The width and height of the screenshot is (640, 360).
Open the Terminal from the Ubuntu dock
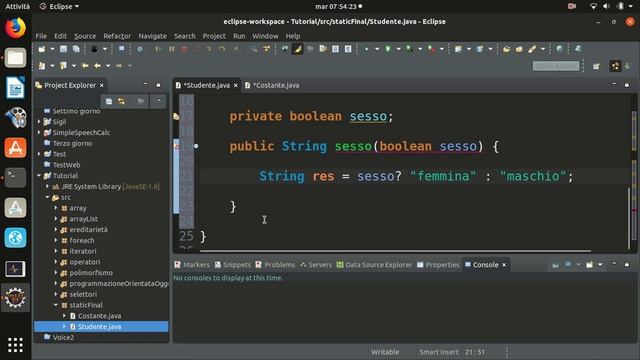tap(16, 178)
